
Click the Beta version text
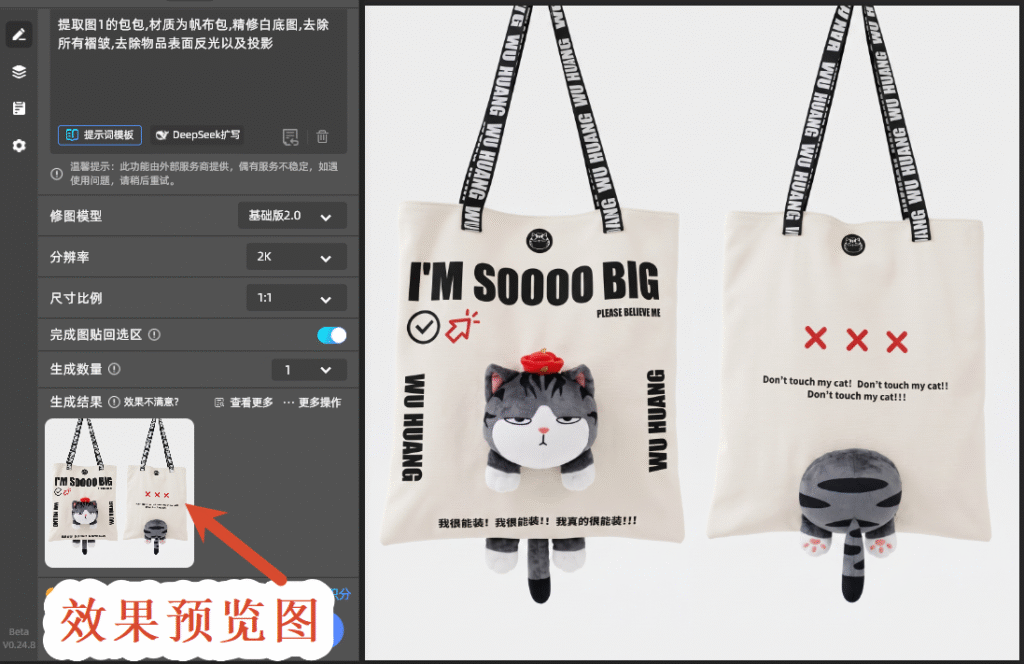[19, 638]
